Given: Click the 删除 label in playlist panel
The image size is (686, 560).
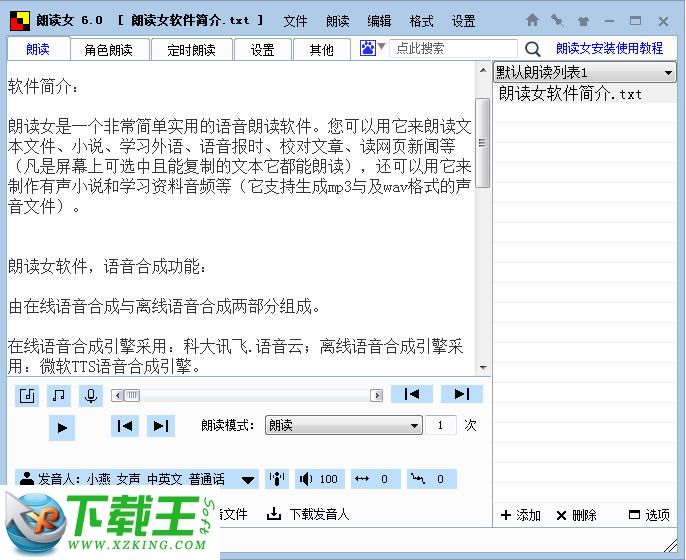Looking at the screenshot, I should pyautogui.click(x=584, y=515).
